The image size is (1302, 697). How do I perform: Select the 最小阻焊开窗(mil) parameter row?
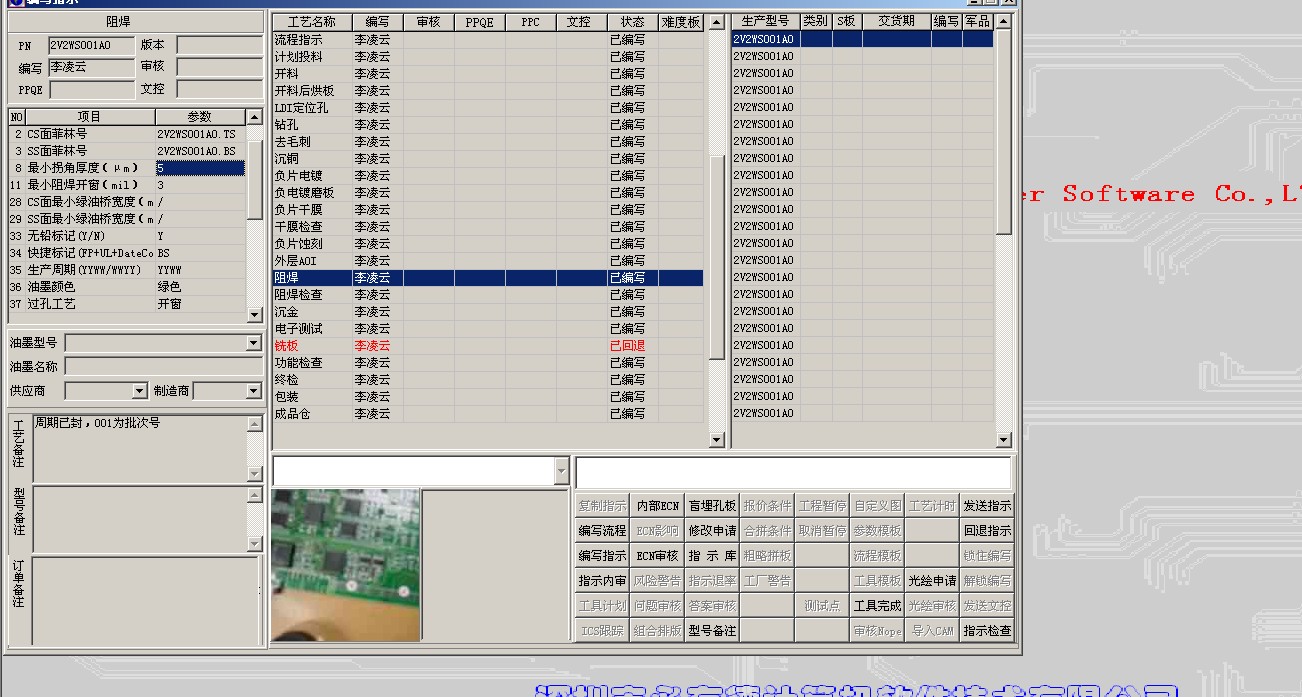127,185
